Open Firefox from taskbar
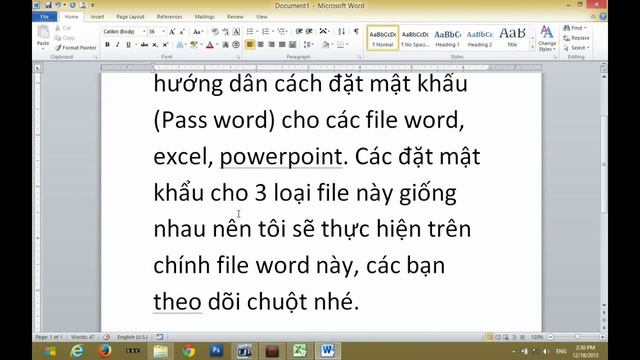Screen dimensions: 640x360 105,351
